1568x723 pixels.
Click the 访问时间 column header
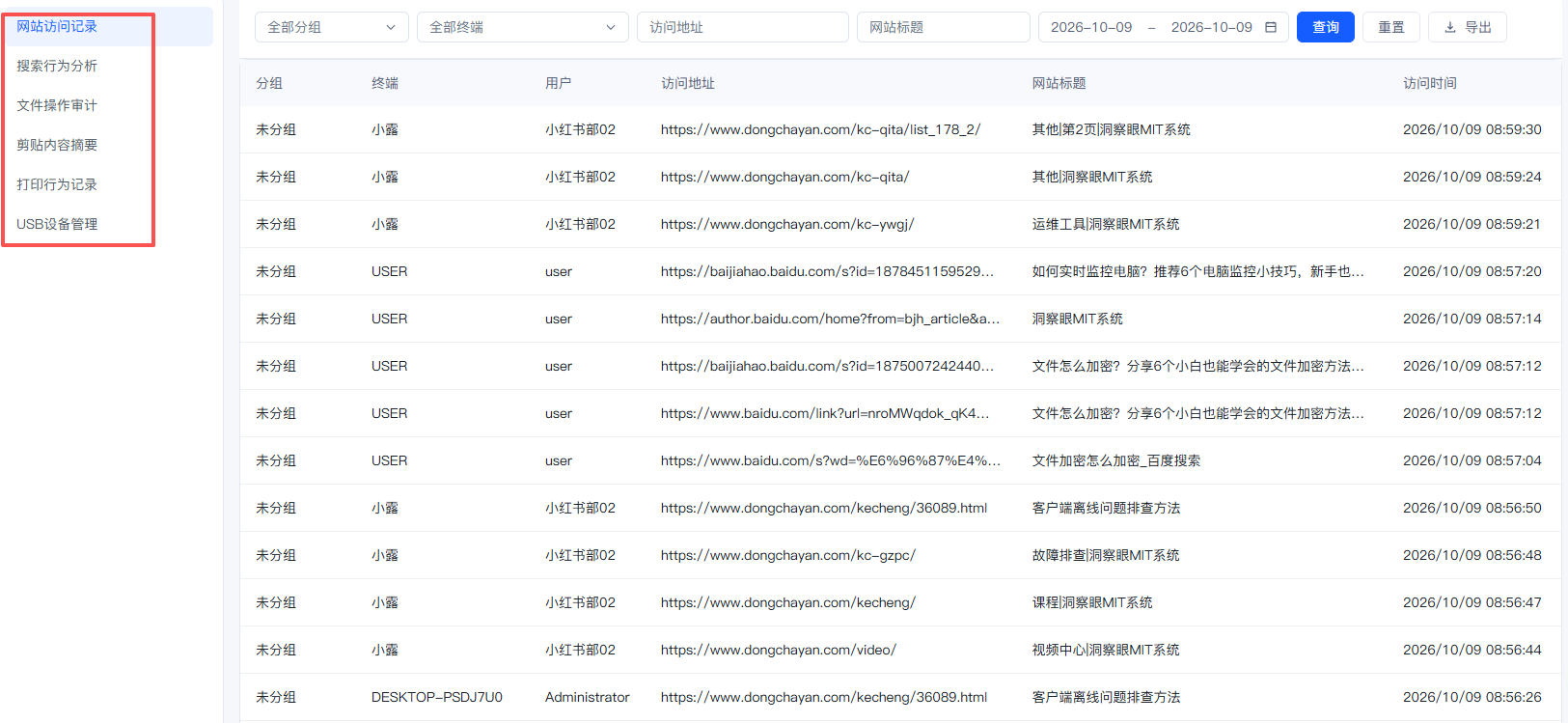tap(1430, 83)
